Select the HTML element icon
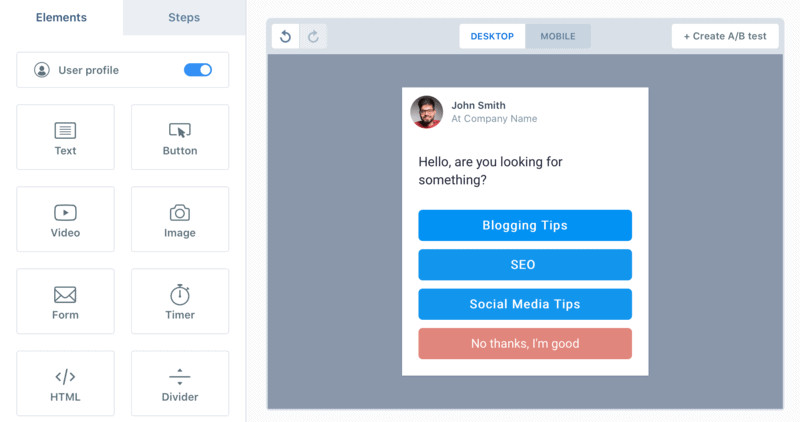 click(x=65, y=377)
